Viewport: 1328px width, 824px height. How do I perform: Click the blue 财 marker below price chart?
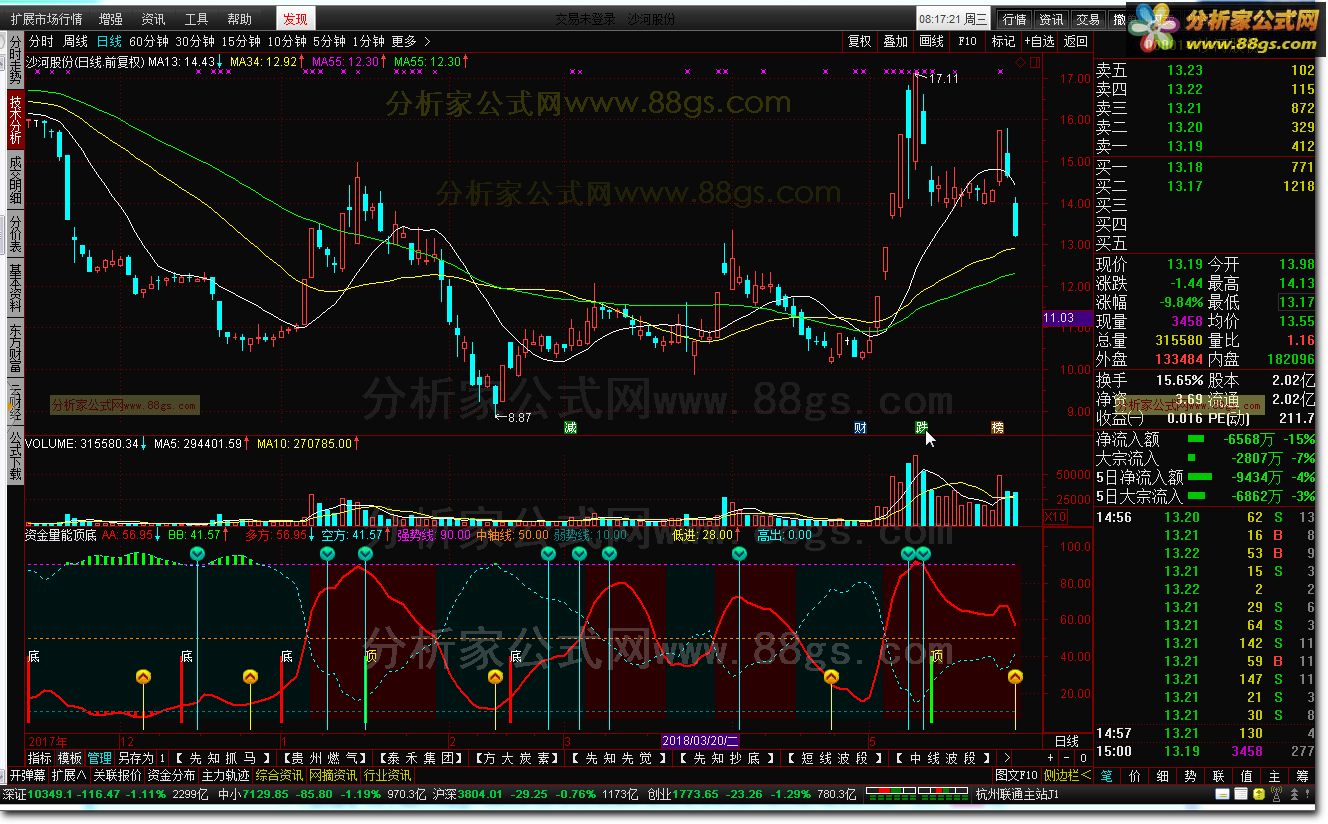[x=859, y=427]
